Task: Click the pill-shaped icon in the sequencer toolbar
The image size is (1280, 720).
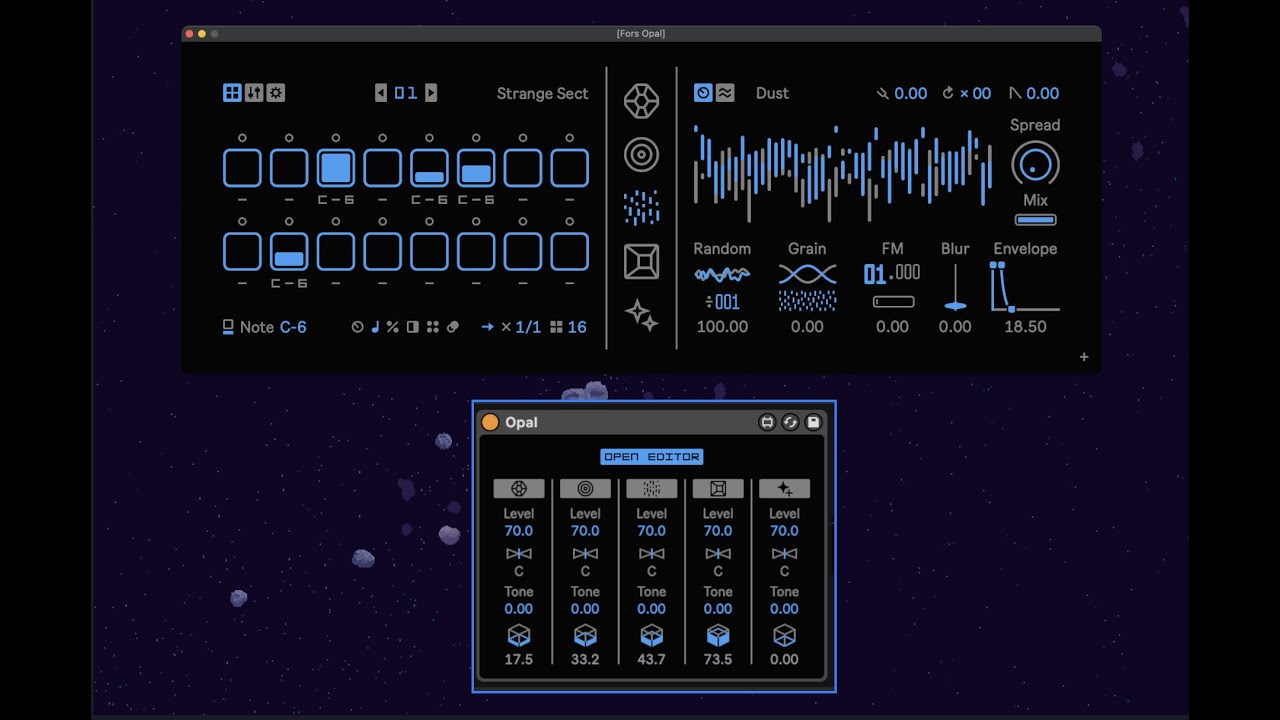Action: [453, 327]
